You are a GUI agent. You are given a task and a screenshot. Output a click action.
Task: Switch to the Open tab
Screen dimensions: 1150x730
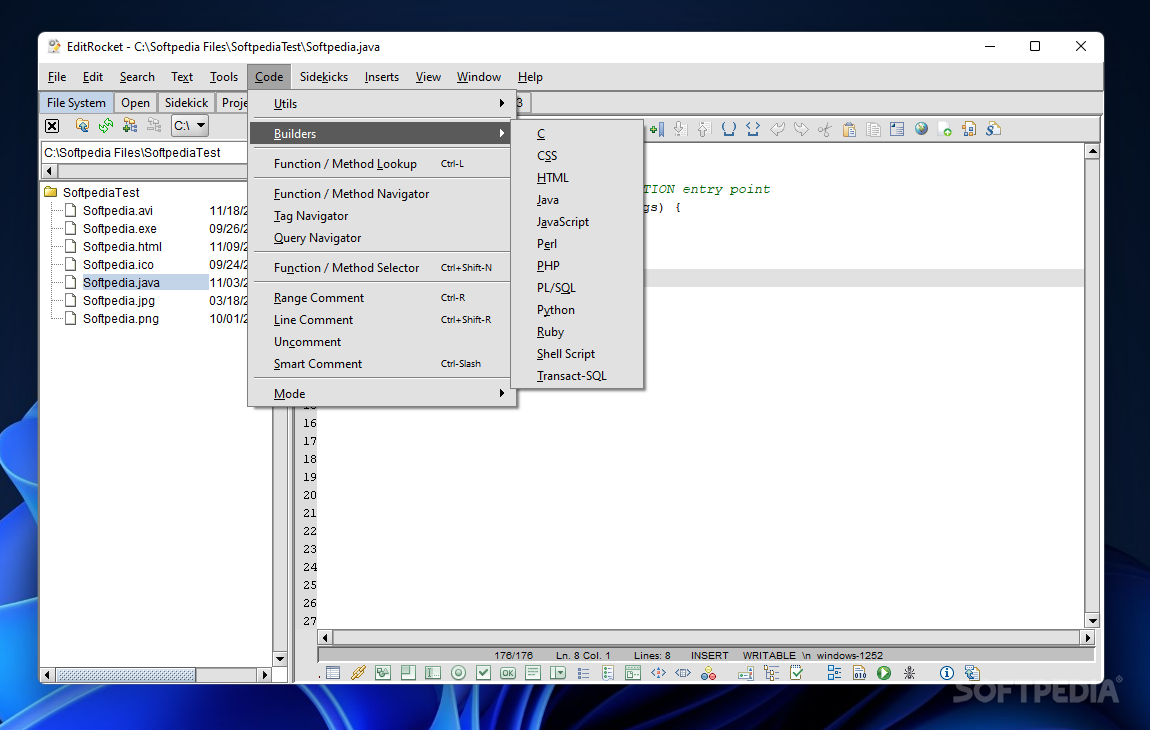[135, 103]
